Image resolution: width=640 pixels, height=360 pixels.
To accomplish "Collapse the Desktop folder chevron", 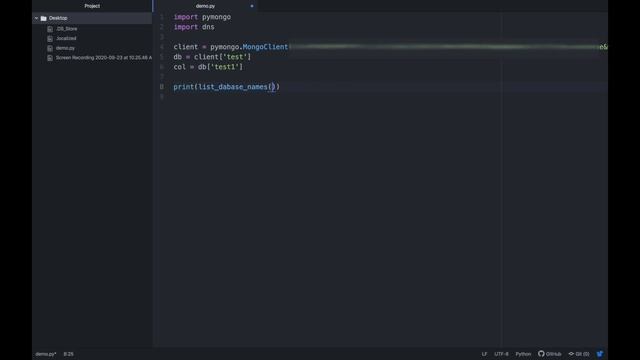I will click(x=36, y=18).
